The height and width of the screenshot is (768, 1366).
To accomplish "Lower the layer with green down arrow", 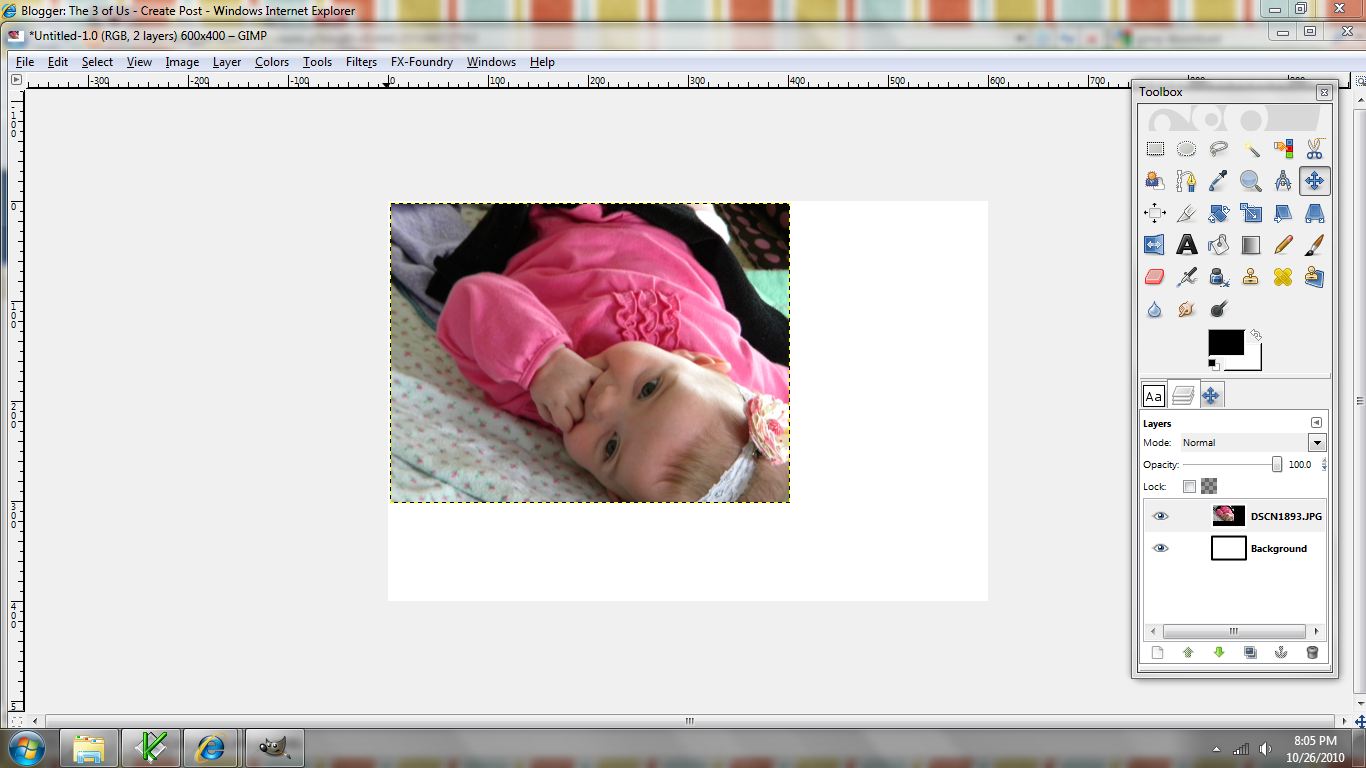I will [1219, 653].
